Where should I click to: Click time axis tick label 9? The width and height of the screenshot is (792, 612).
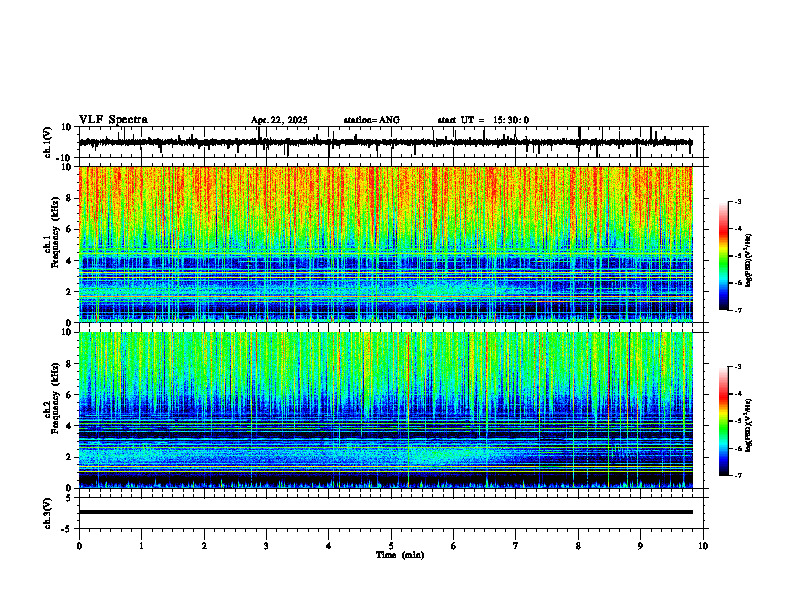point(640,546)
